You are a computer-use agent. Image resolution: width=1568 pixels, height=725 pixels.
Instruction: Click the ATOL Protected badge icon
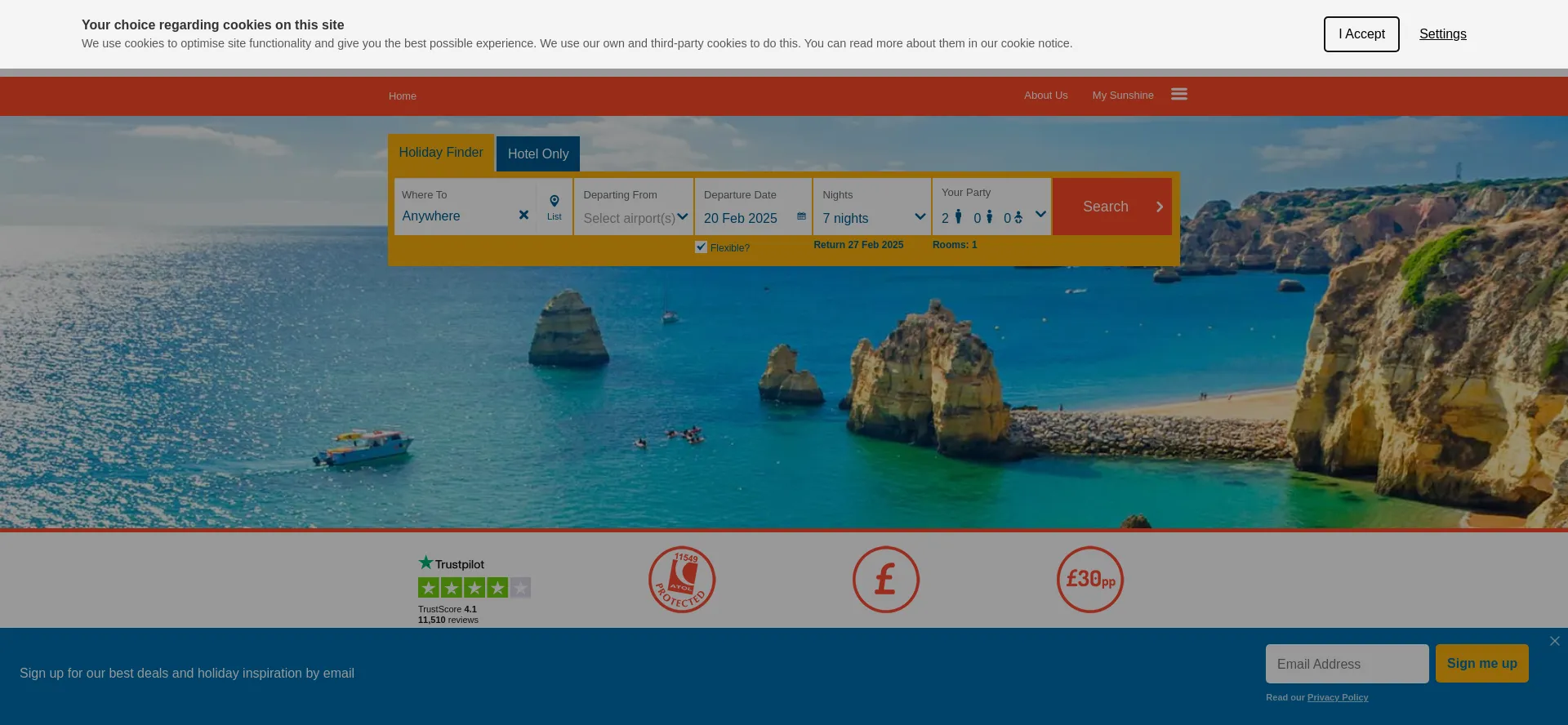pyautogui.click(x=682, y=580)
